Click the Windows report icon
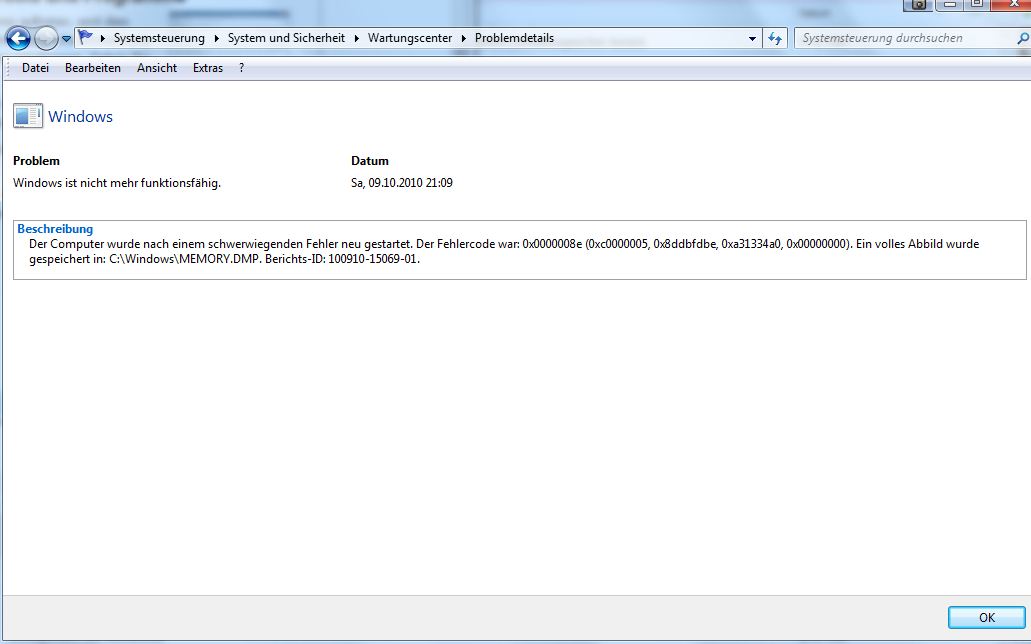This screenshot has height=644, width=1031. (28, 116)
